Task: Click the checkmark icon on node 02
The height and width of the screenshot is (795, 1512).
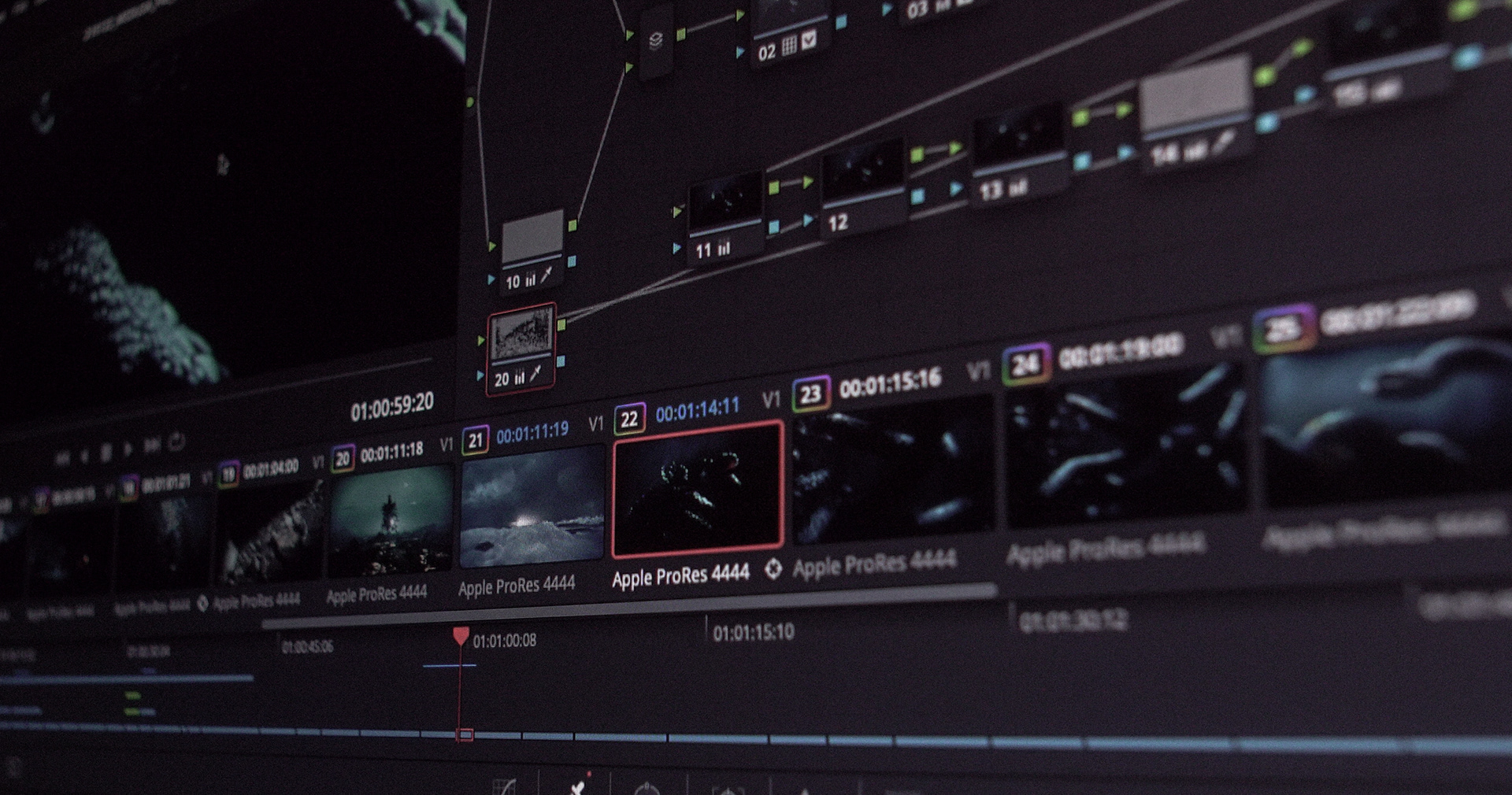Action: tap(809, 39)
